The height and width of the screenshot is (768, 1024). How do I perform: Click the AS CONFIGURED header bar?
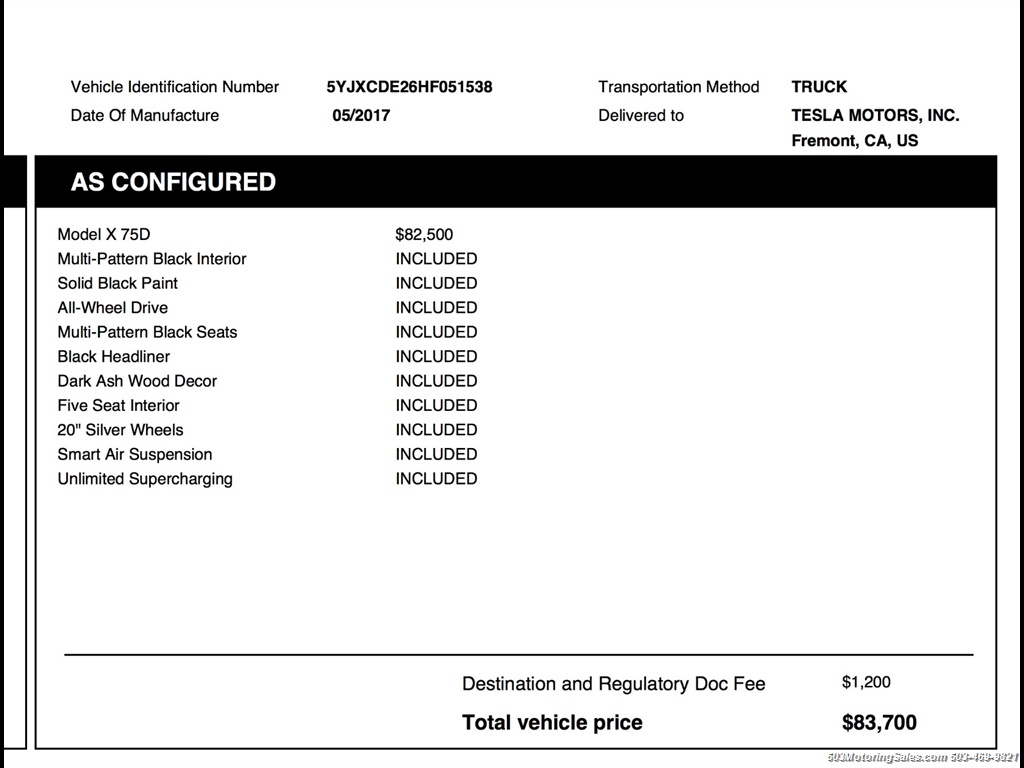515,182
